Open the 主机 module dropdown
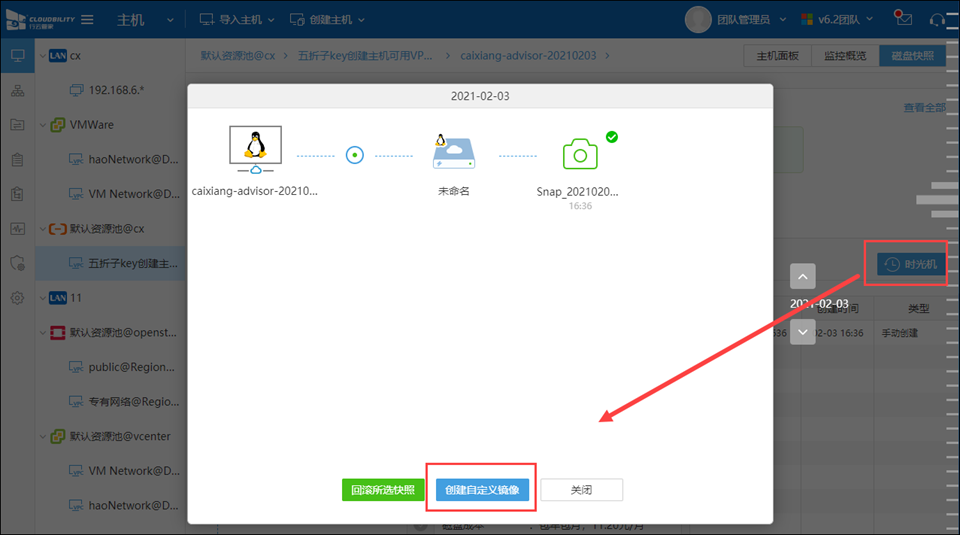Image resolution: width=960 pixels, height=535 pixels. click(x=145, y=20)
